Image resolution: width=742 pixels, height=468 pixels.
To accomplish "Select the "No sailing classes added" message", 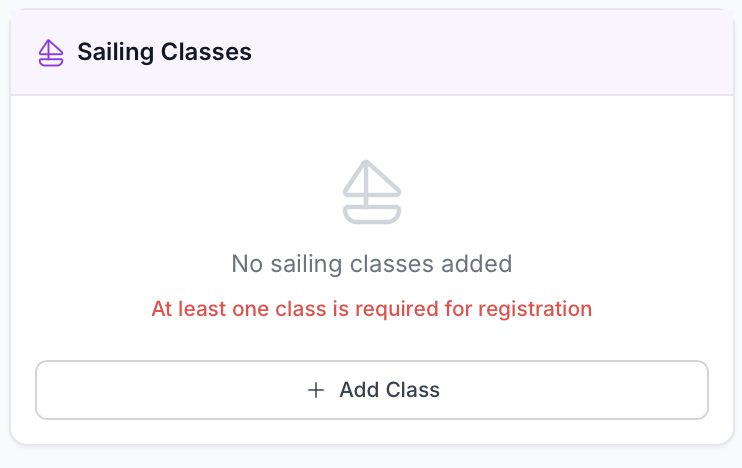I will [x=371, y=264].
